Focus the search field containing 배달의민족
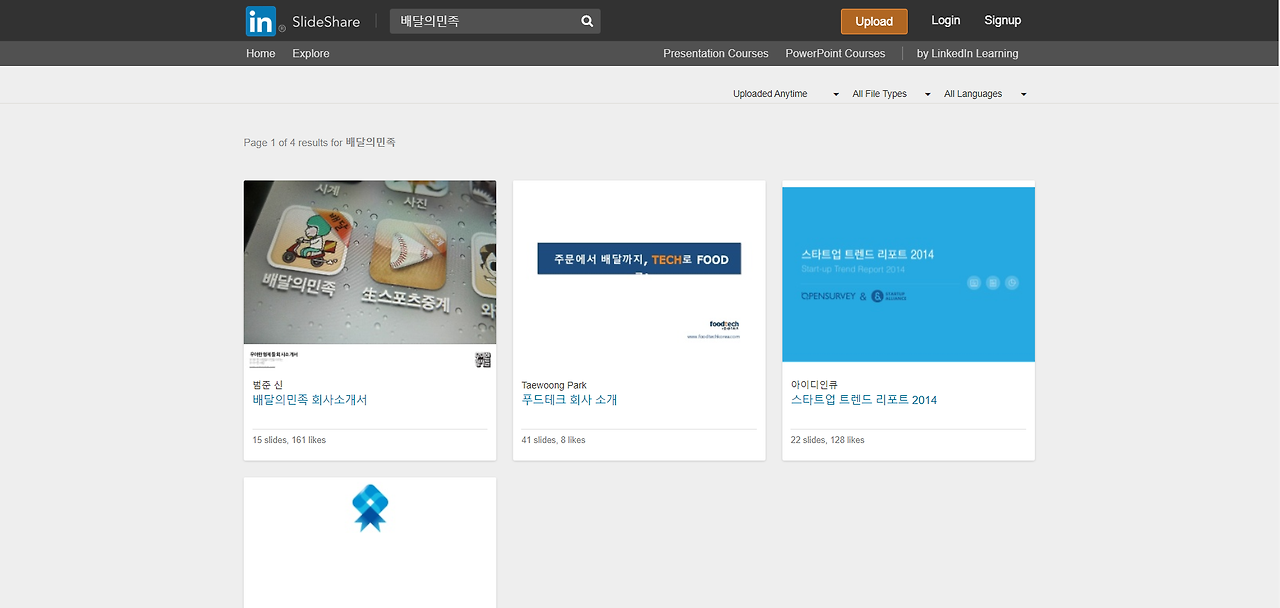This screenshot has height=608, width=1280. [x=495, y=21]
